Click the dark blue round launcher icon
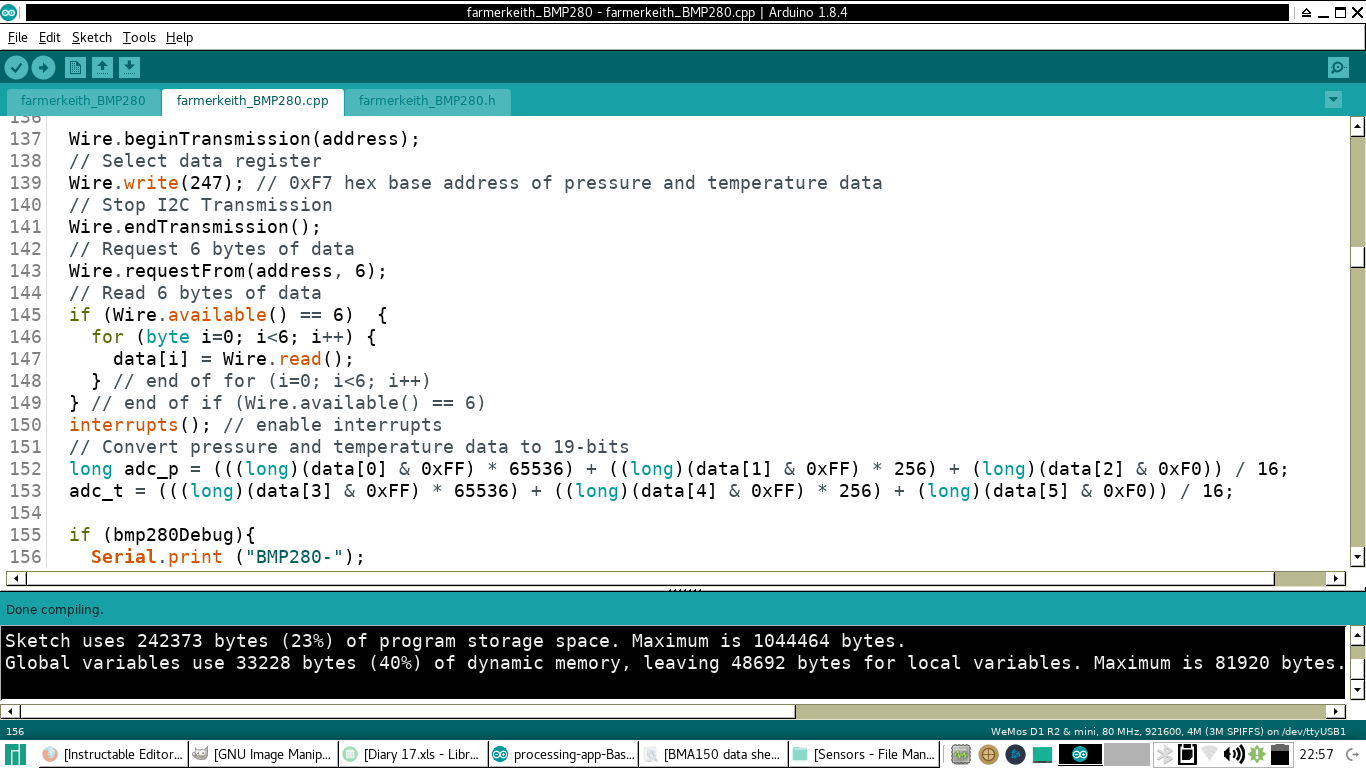Viewport: 1366px width, 768px height. click(1015, 754)
